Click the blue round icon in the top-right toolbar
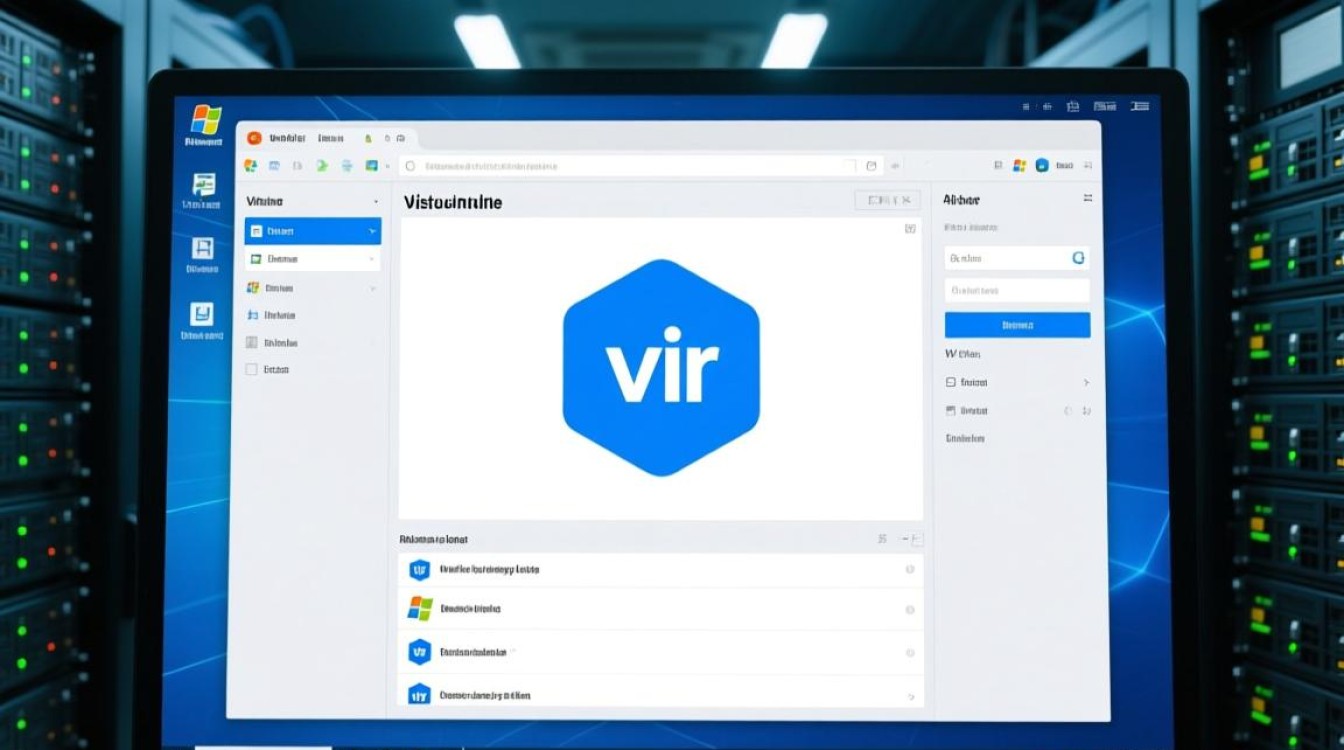The image size is (1344, 750). pyautogui.click(x=1042, y=166)
